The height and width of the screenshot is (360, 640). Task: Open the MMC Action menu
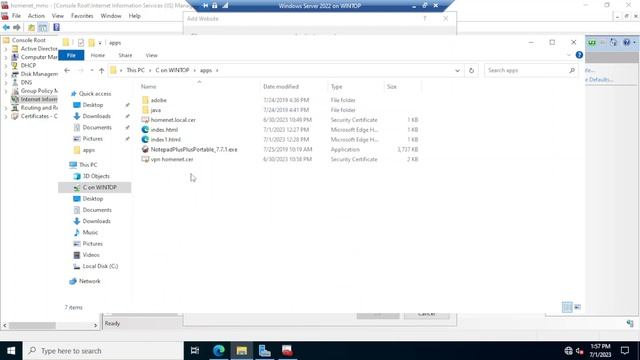click(36, 16)
